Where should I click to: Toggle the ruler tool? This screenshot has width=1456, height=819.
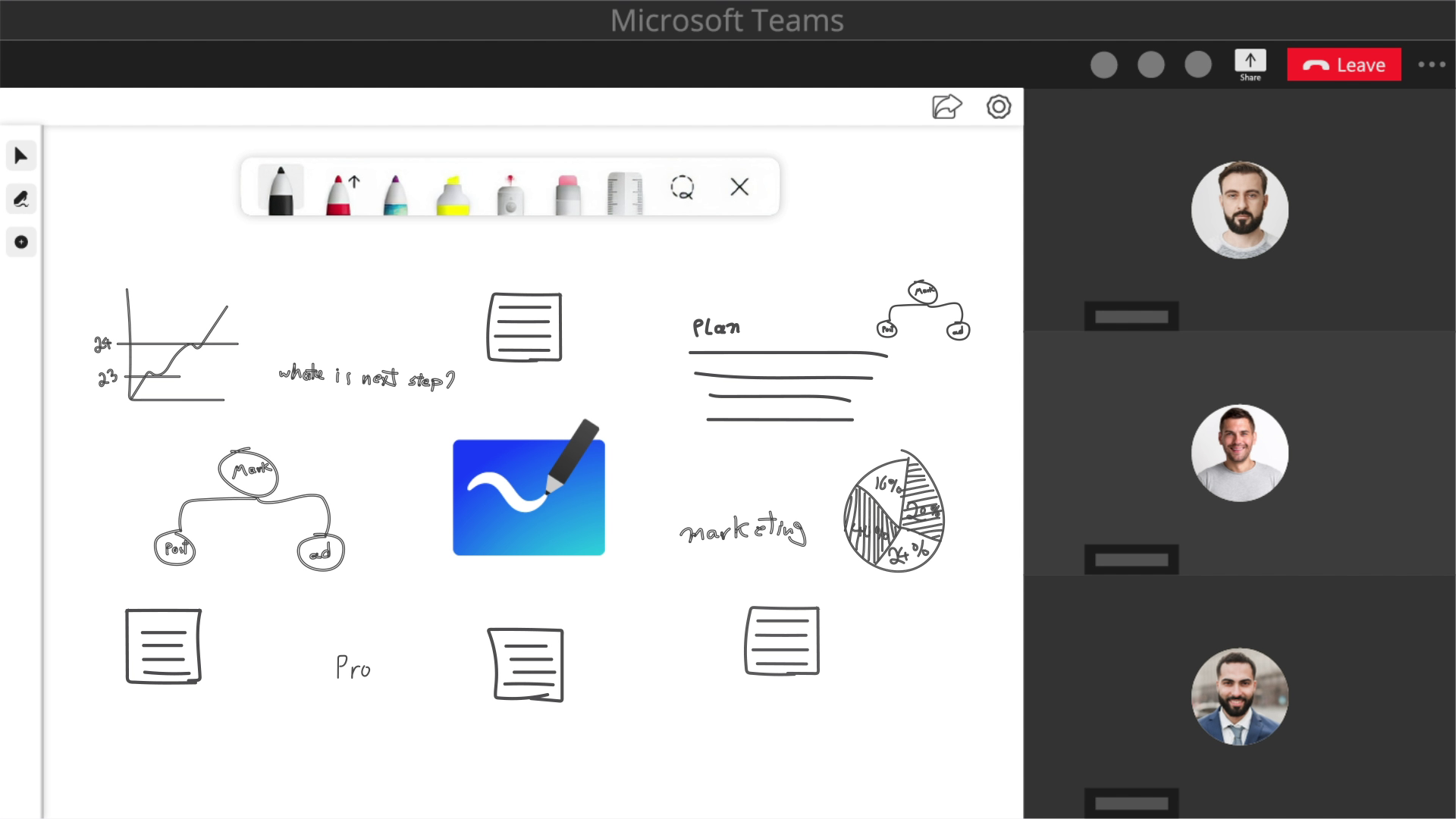625,194
